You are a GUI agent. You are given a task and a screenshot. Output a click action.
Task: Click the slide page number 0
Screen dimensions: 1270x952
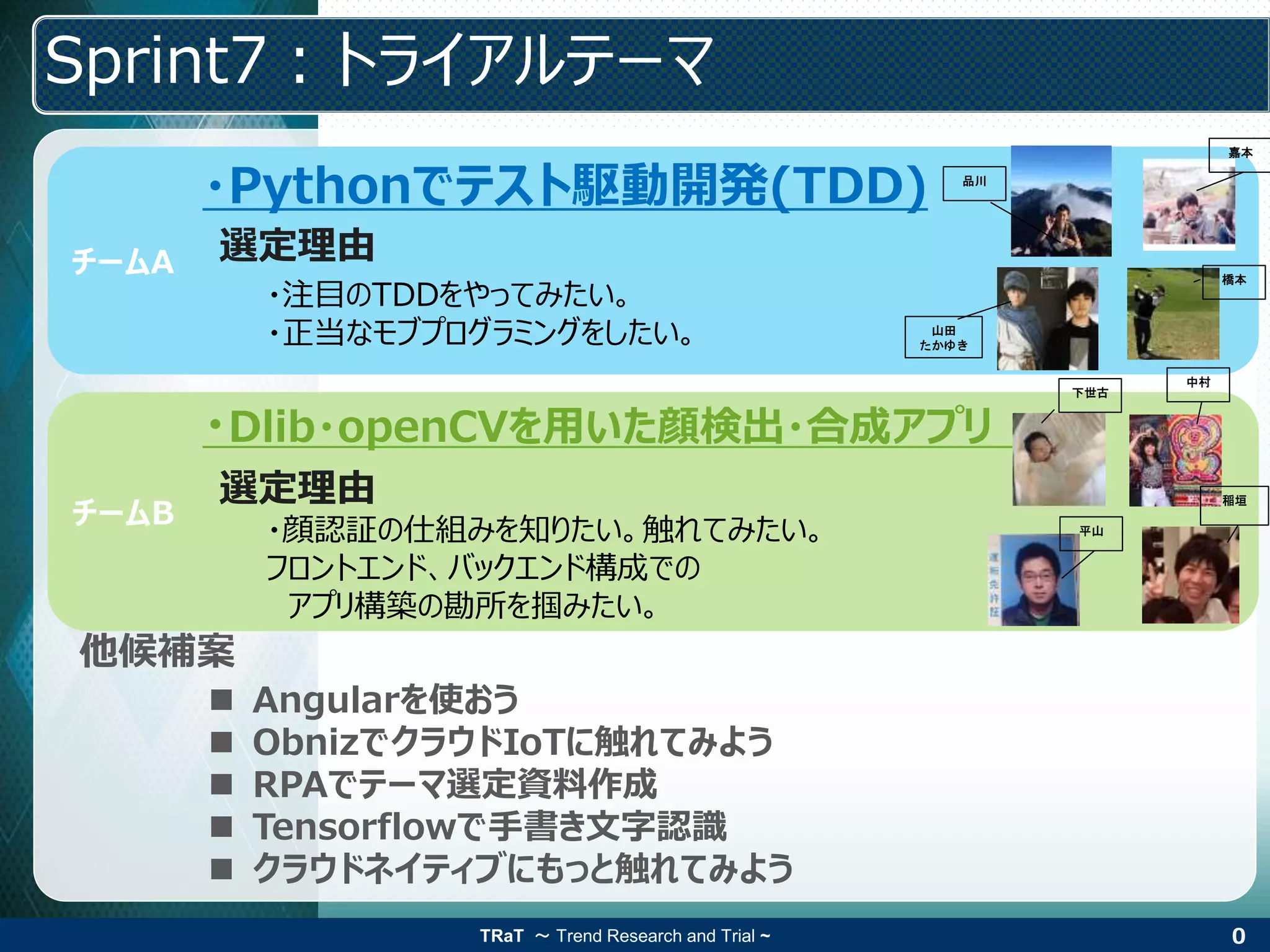(1238, 935)
